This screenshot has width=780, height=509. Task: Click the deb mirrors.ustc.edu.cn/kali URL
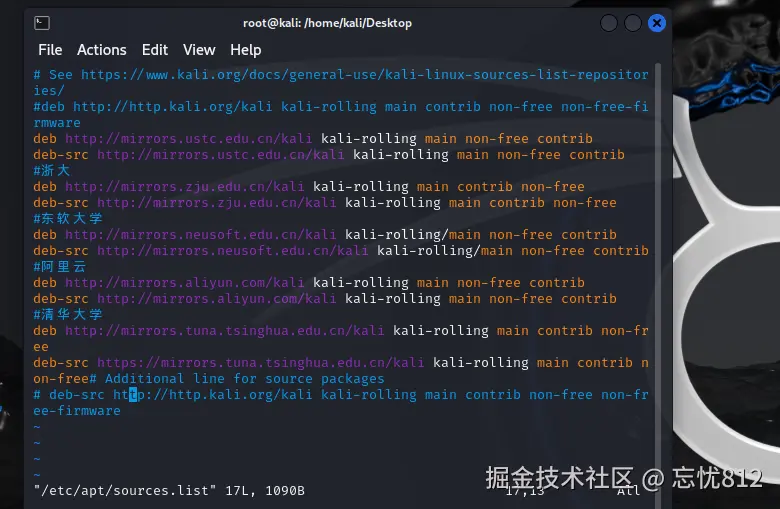pos(189,138)
